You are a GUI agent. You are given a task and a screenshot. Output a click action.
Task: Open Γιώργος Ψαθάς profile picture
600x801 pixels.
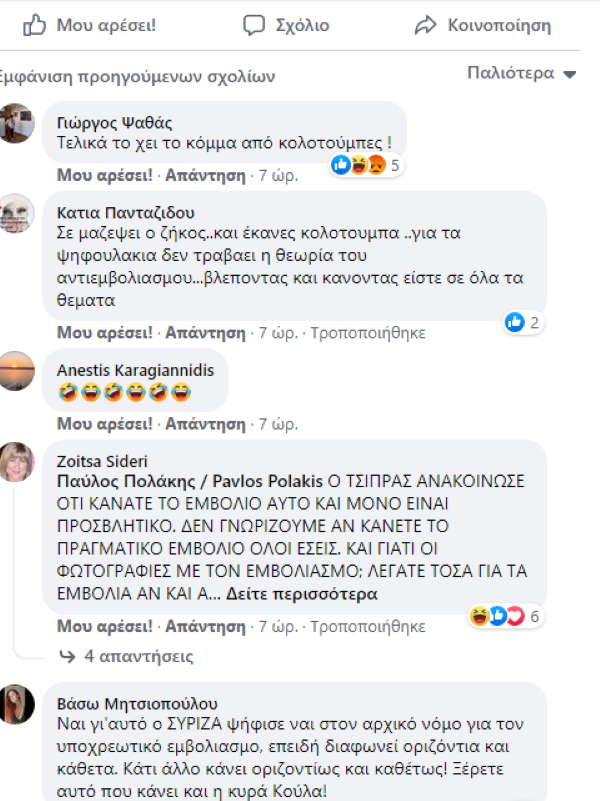(x=16, y=123)
